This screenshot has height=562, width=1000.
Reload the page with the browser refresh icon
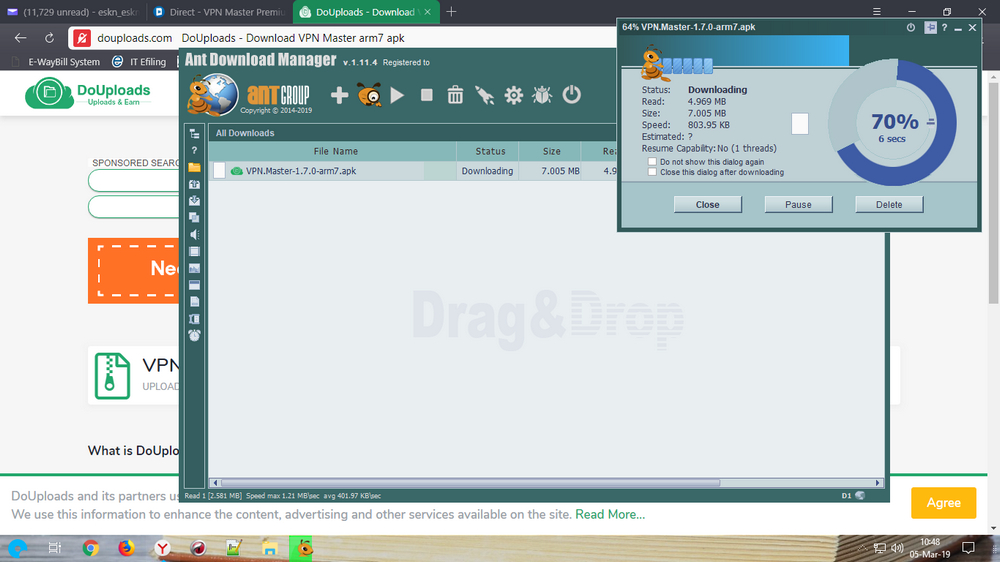coord(49,38)
